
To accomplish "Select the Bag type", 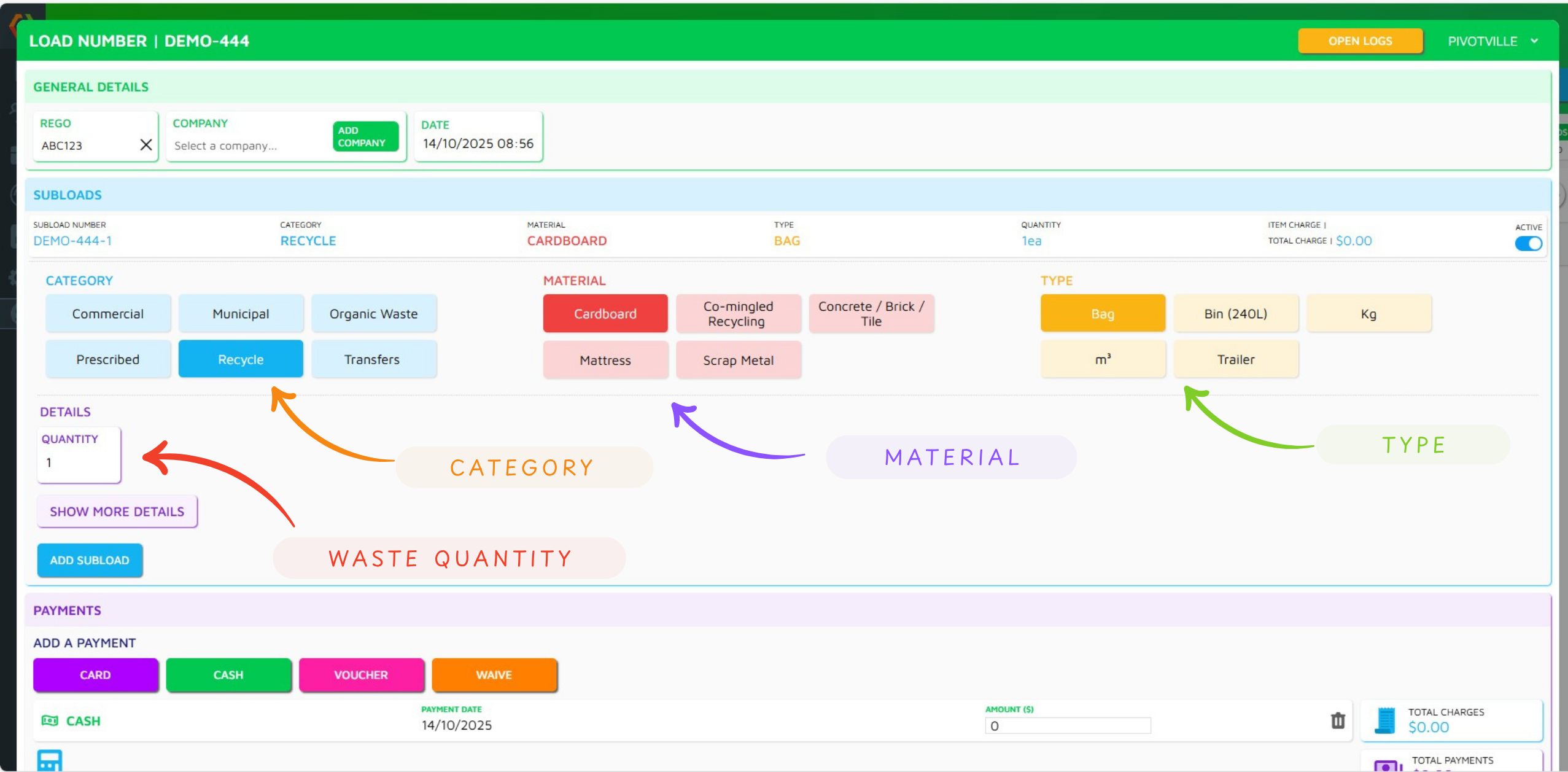I will click(x=1103, y=314).
